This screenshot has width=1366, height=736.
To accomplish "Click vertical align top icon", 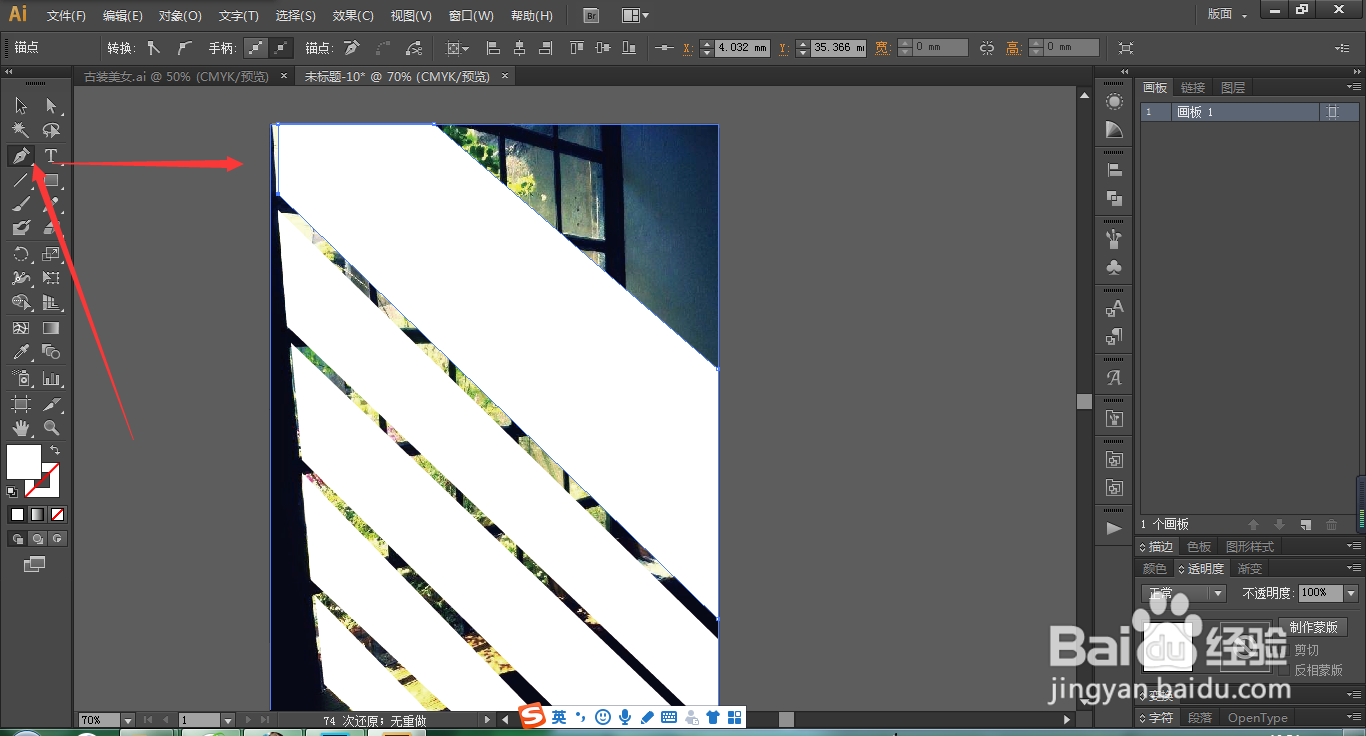I will point(577,47).
